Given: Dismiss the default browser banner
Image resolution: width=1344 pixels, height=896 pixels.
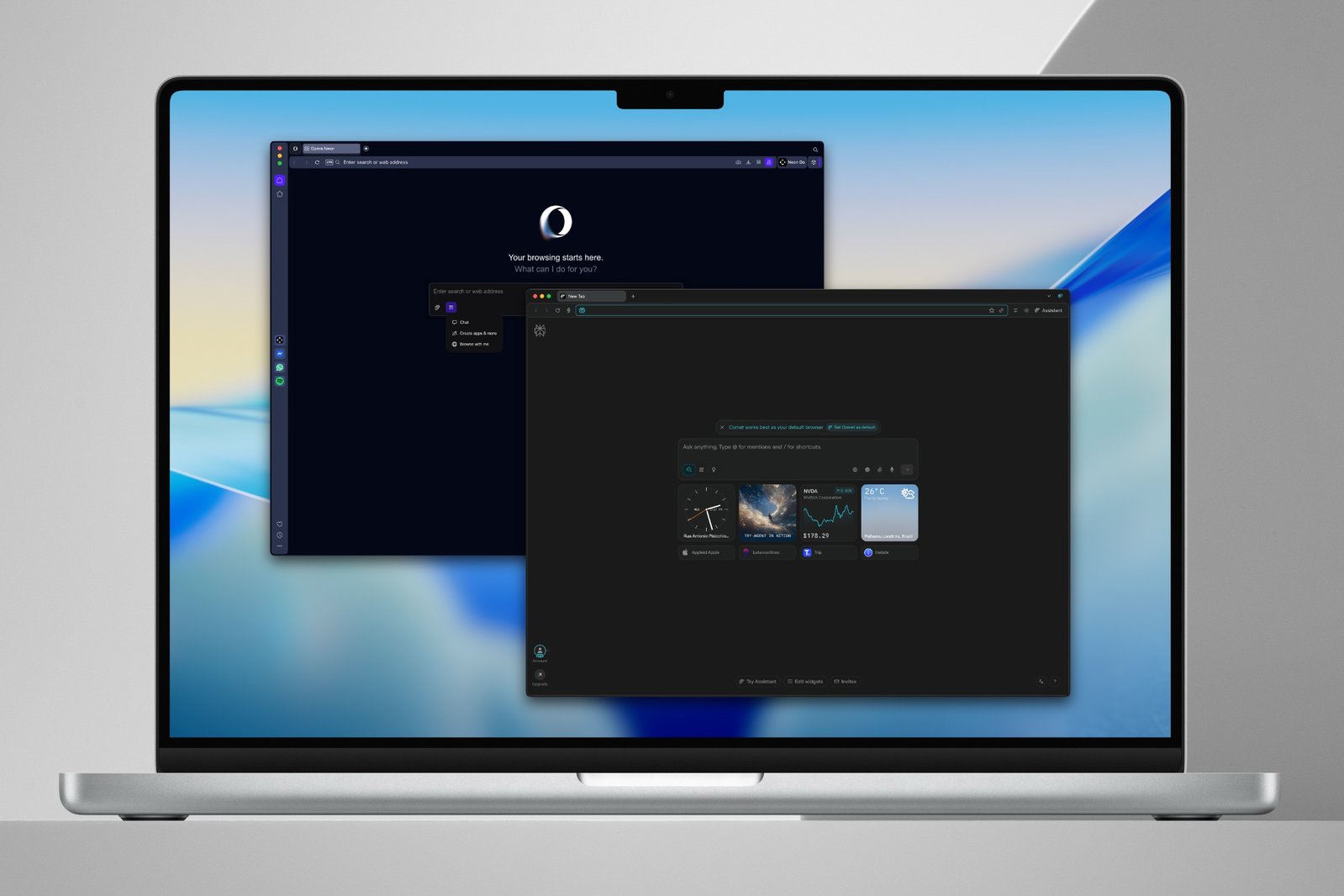Looking at the screenshot, I should [x=721, y=427].
